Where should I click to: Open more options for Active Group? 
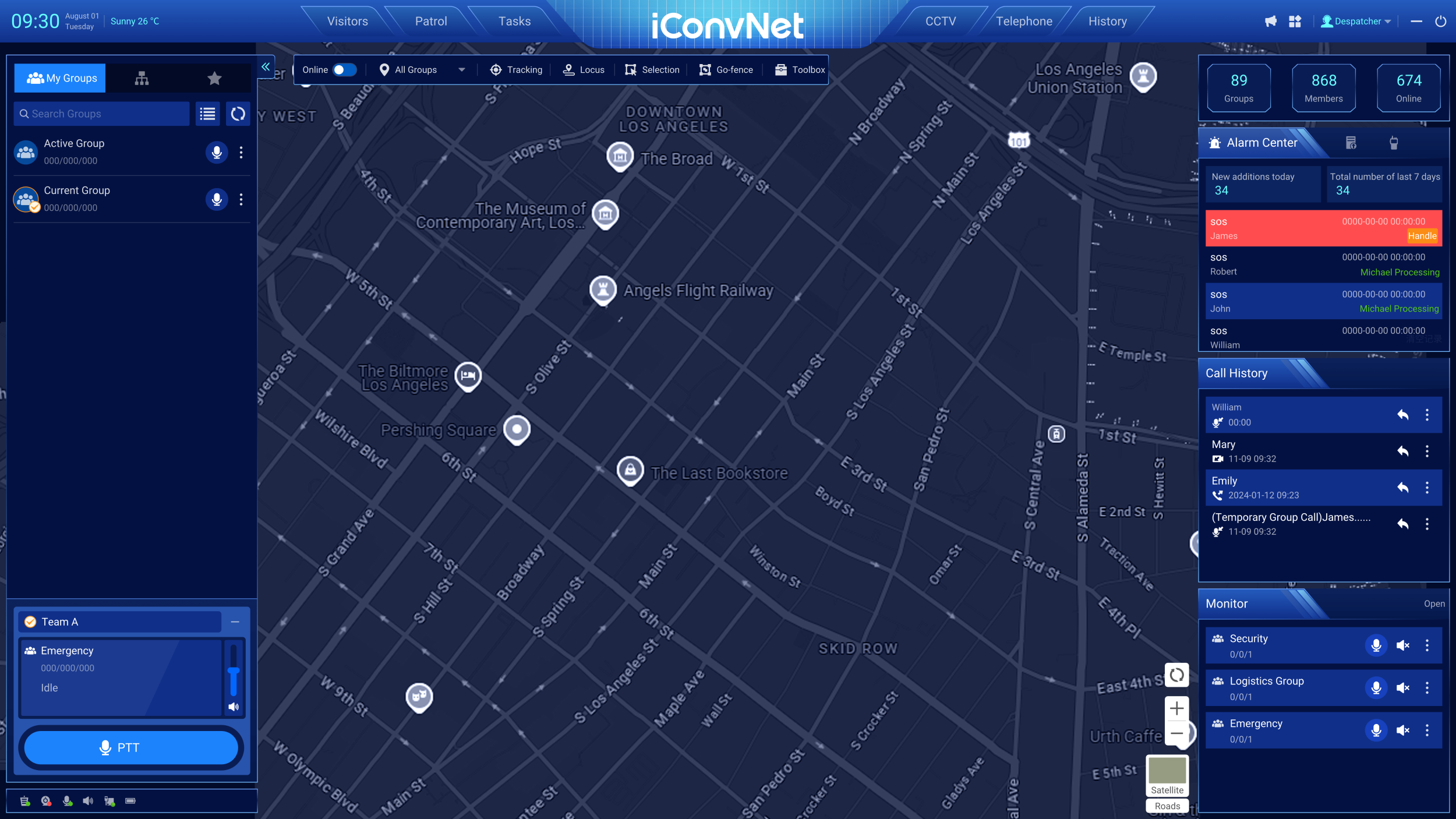241,153
